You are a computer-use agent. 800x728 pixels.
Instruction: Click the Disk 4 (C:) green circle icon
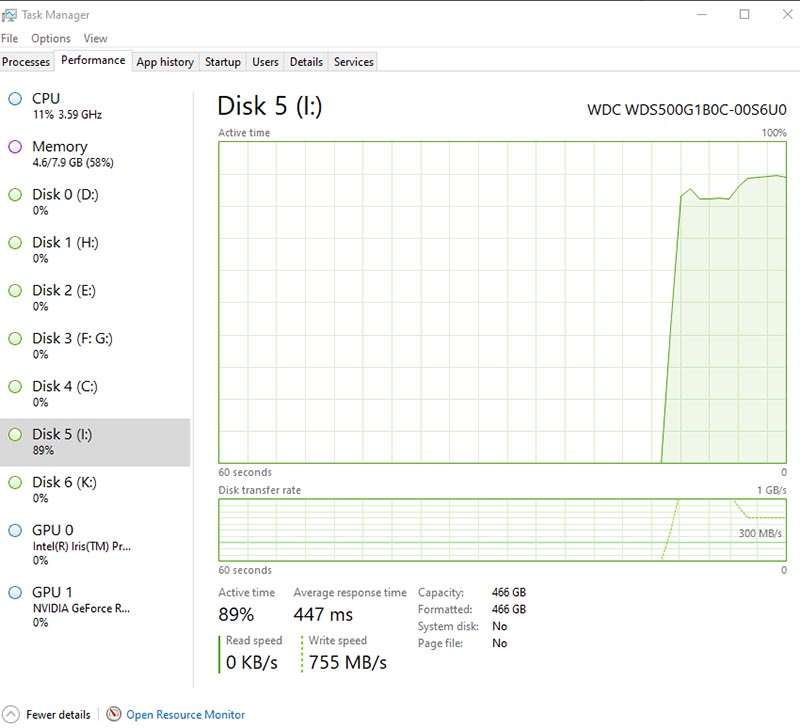click(15, 386)
